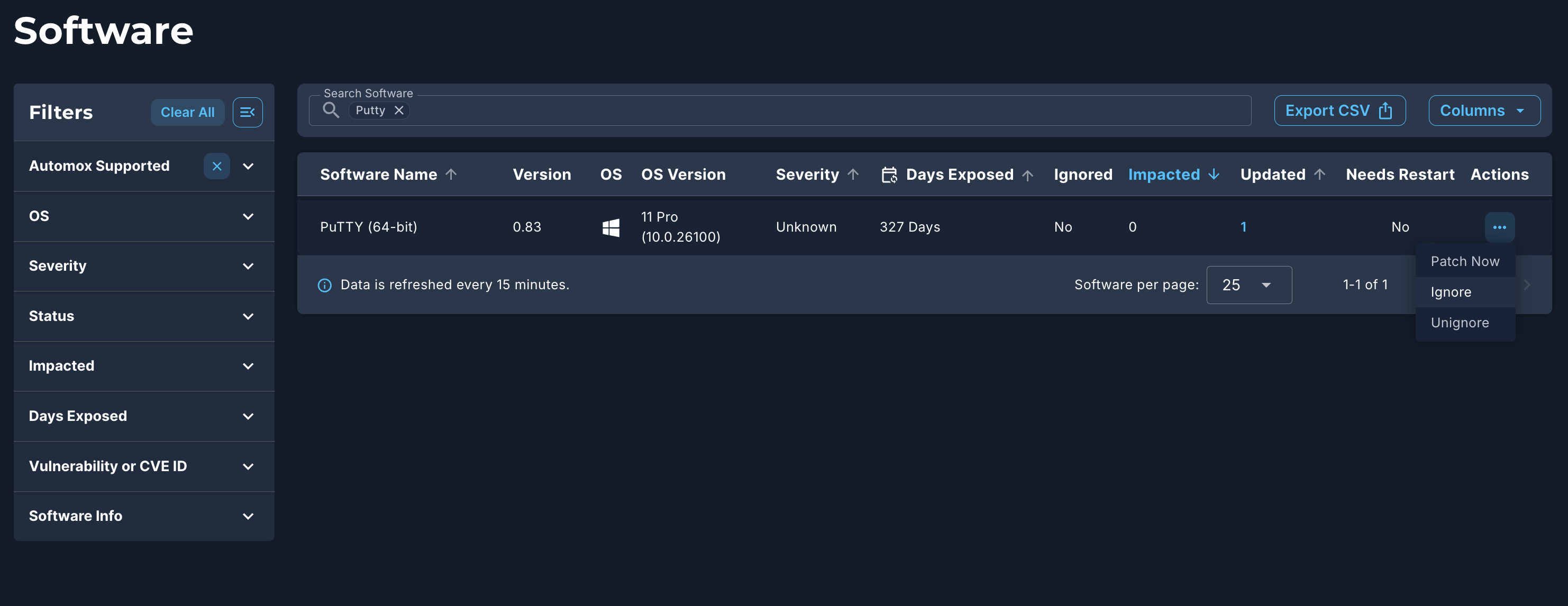Open Software per page dropdown
The image size is (1568, 606).
pyautogui.click(x=1248, y=284)
